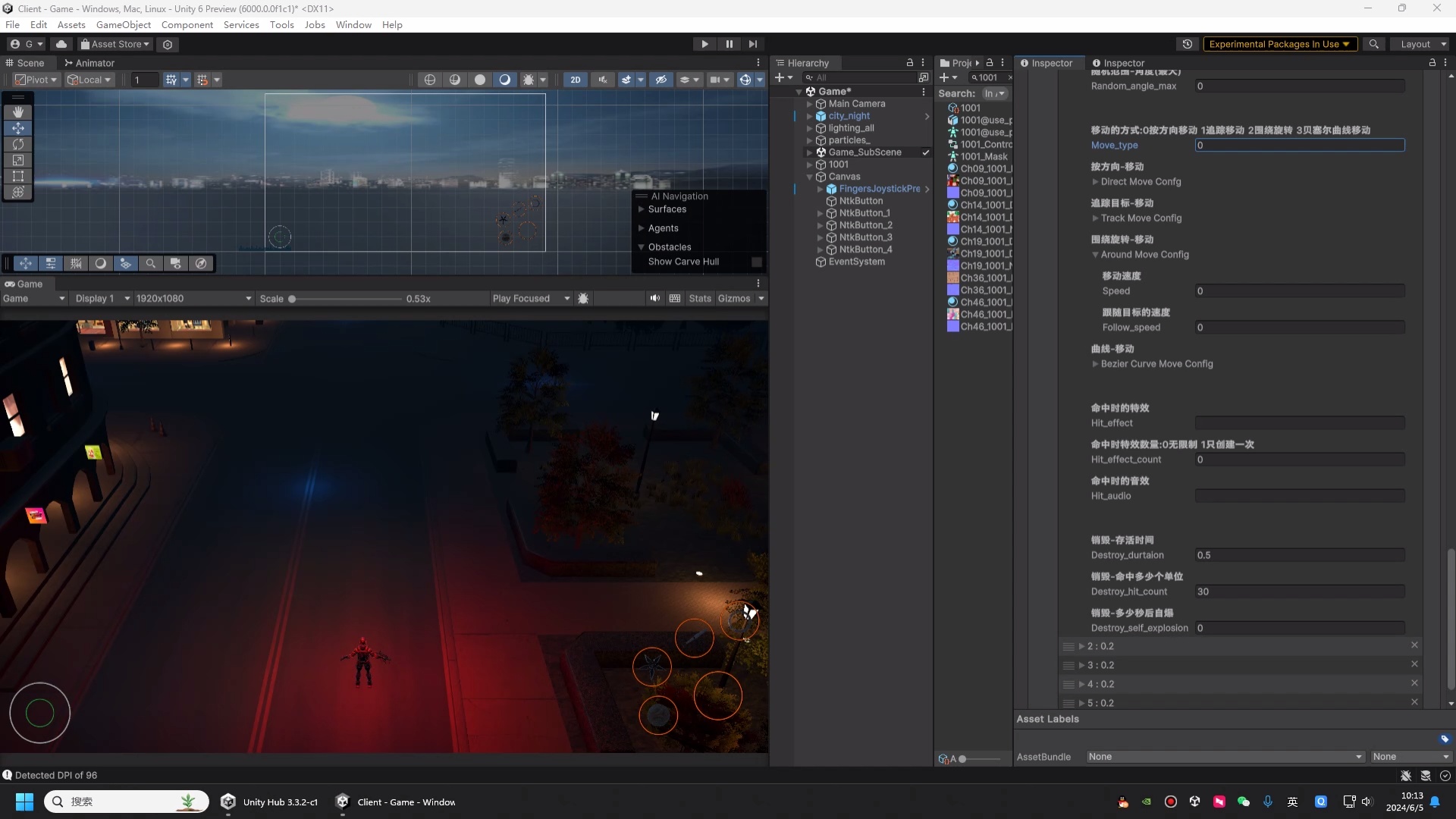1456x819 pixels.
Task: Open the Pivot dropdown
Action: [36, 79]
